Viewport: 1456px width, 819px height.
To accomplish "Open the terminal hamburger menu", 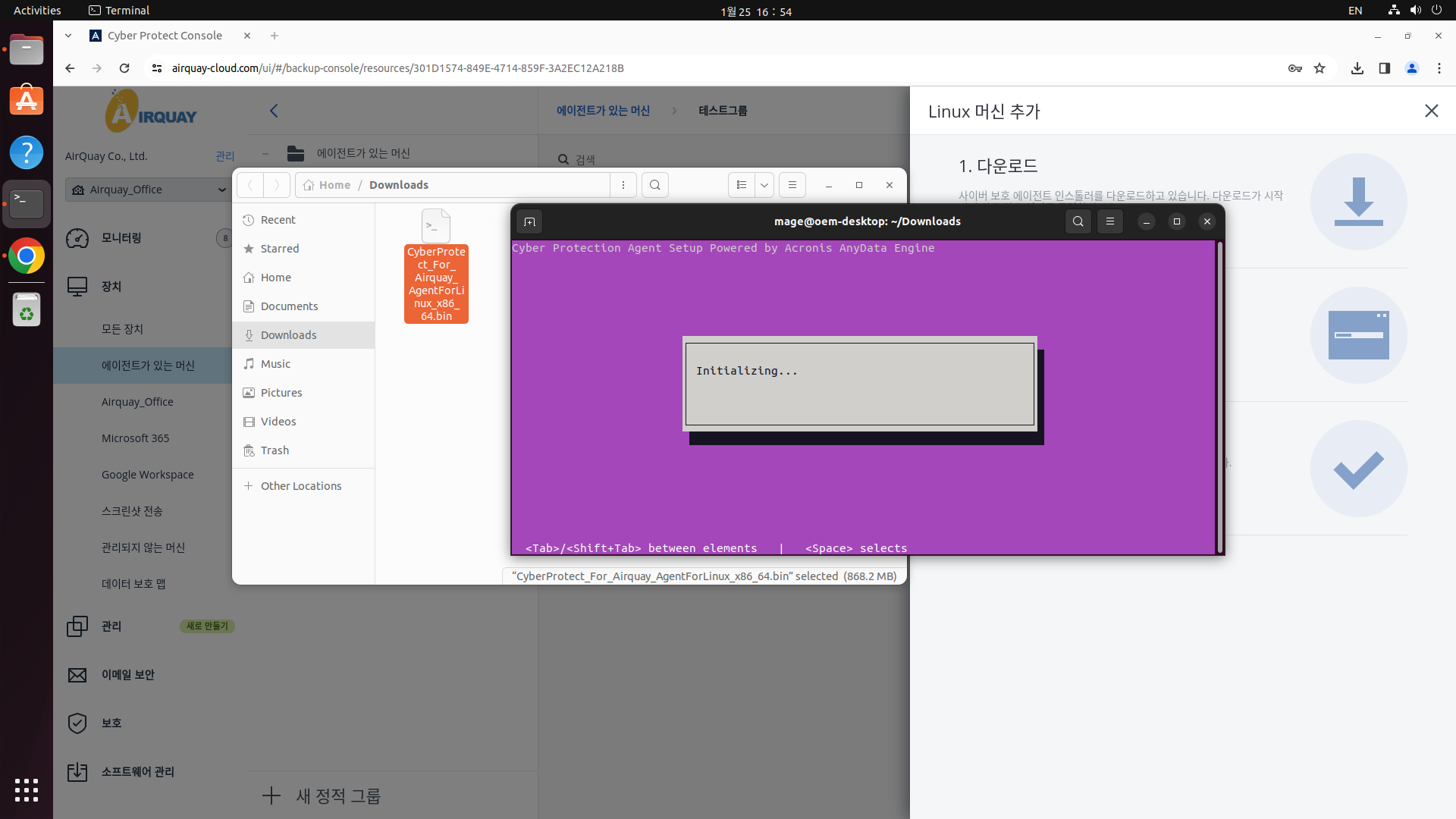I will pos(1110,221).
